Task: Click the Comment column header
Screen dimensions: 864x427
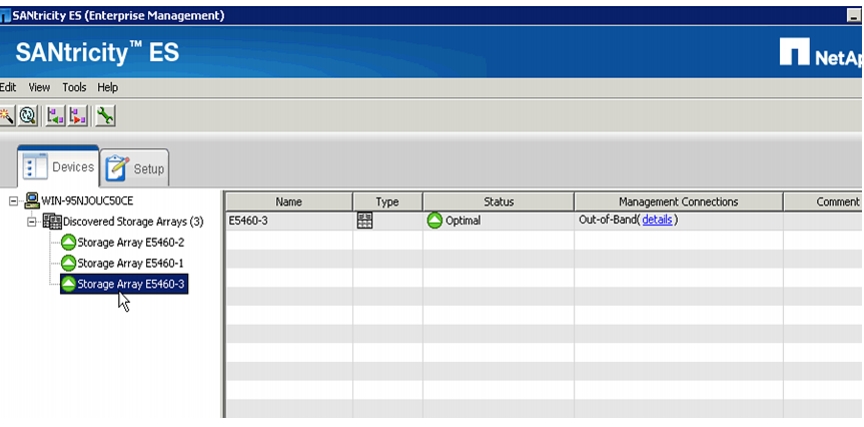Action: pyautogui.click(x=823, y=202)
